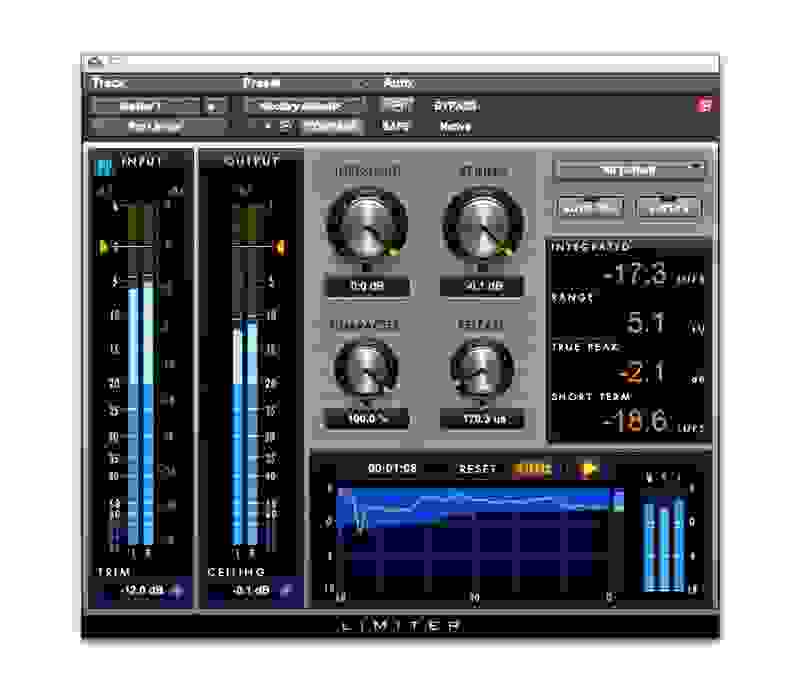The height and width of the screenshot is (700, 800).
Task: Open the Track selector dropdown
Action: pyautogui.click(x=153, y=103)
